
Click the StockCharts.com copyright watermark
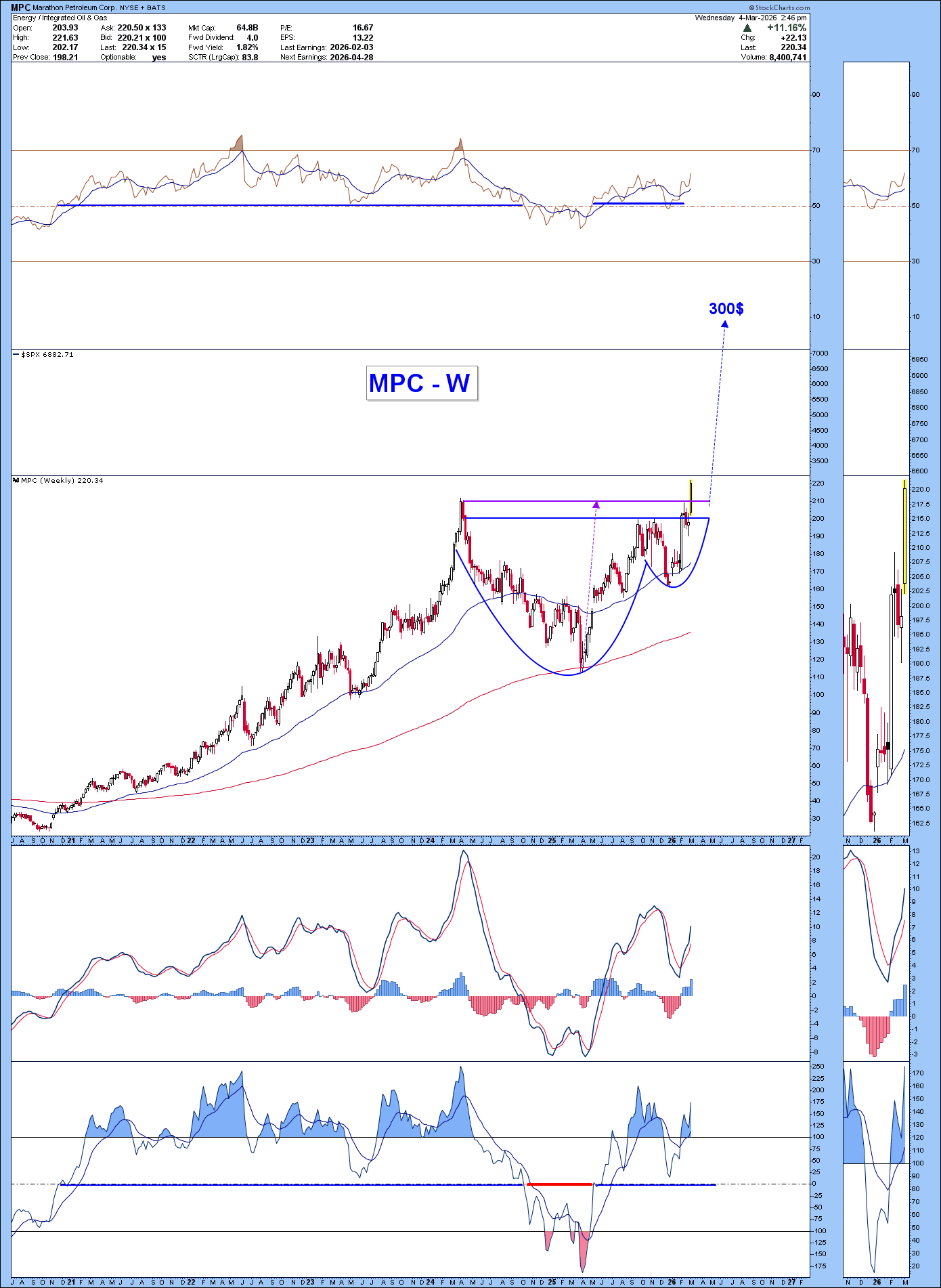(x=779, y=7)
